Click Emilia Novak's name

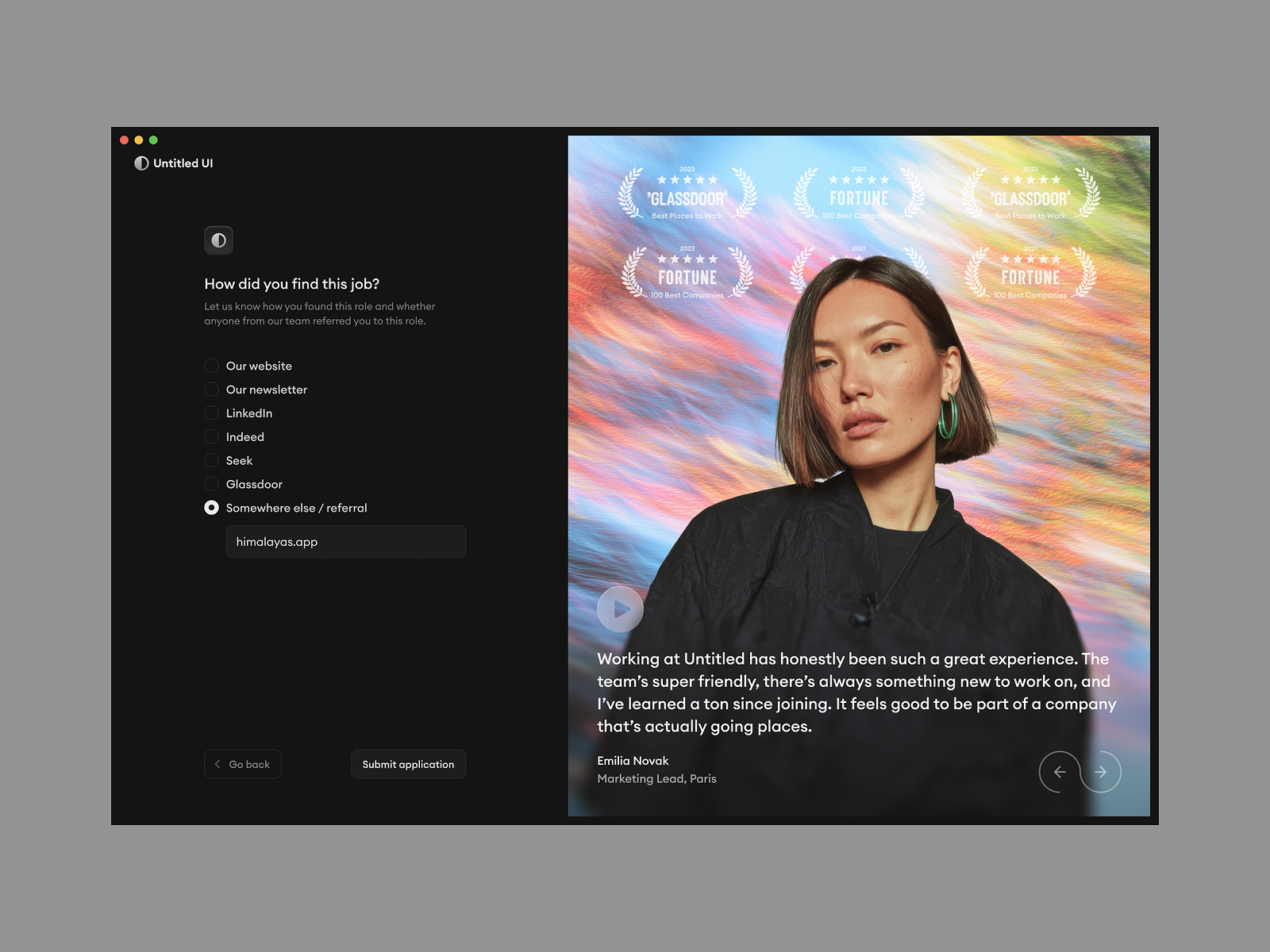[633, 760]
